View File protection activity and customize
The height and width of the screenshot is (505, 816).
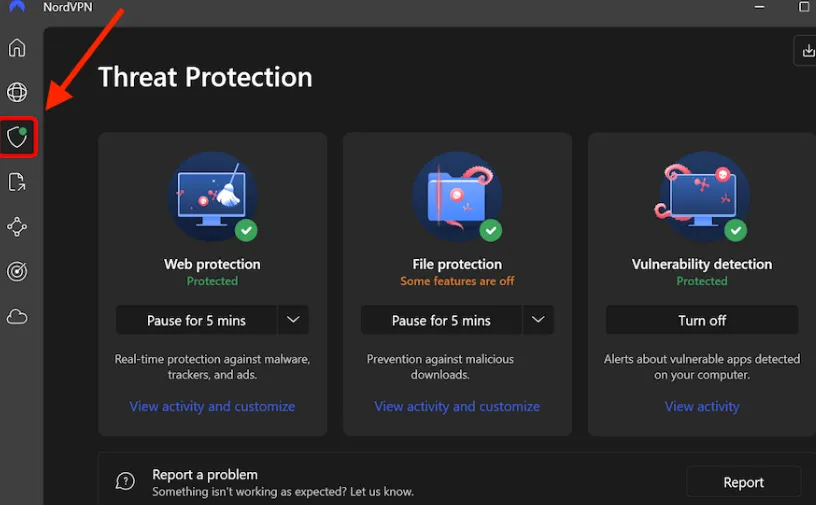point(457,406)
